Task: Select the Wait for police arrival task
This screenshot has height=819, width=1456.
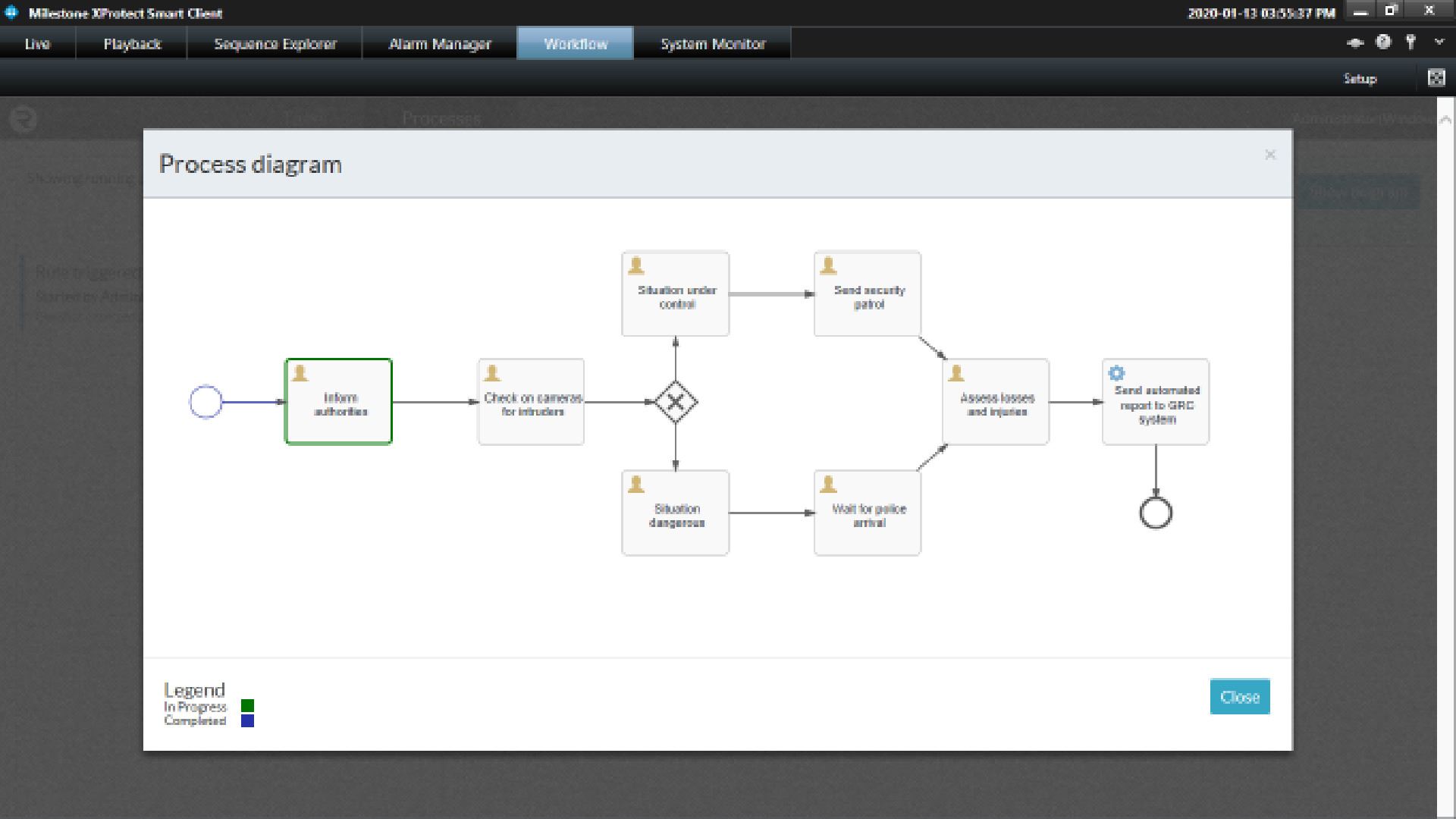Action: pos(868,513)
